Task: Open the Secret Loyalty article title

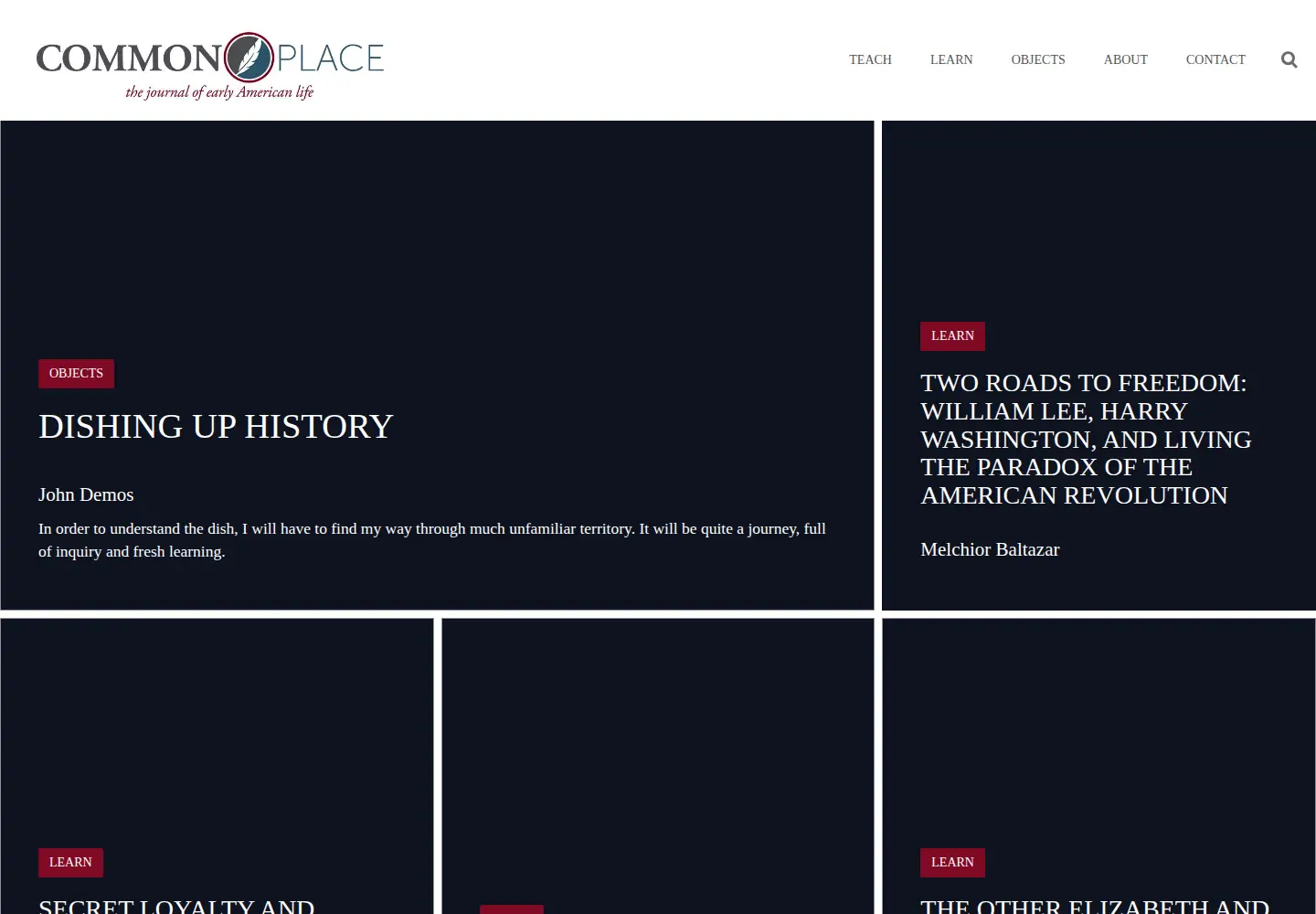Action: point(176,906)
